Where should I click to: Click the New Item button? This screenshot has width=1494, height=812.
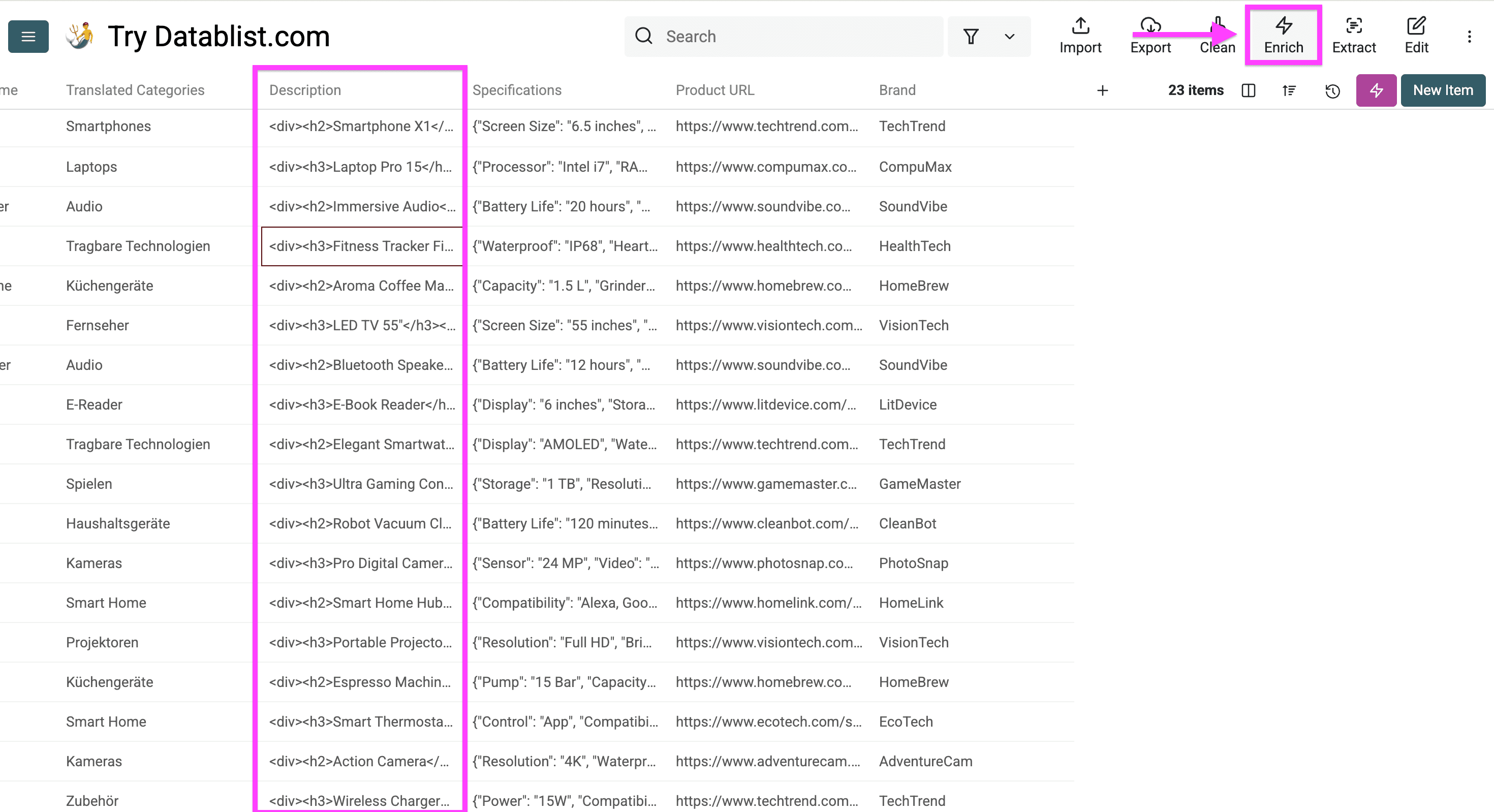click(1442, 90)
